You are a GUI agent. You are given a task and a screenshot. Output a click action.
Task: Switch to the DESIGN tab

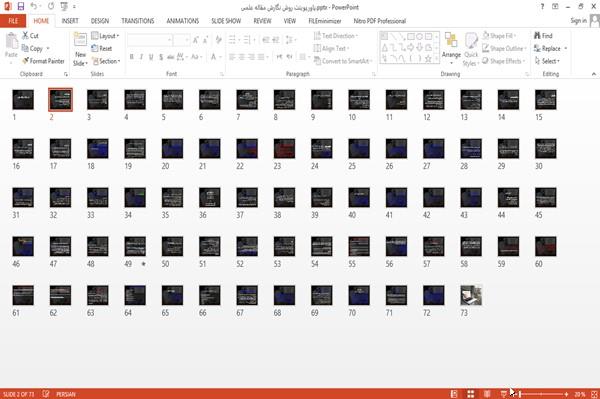[100, 21]
